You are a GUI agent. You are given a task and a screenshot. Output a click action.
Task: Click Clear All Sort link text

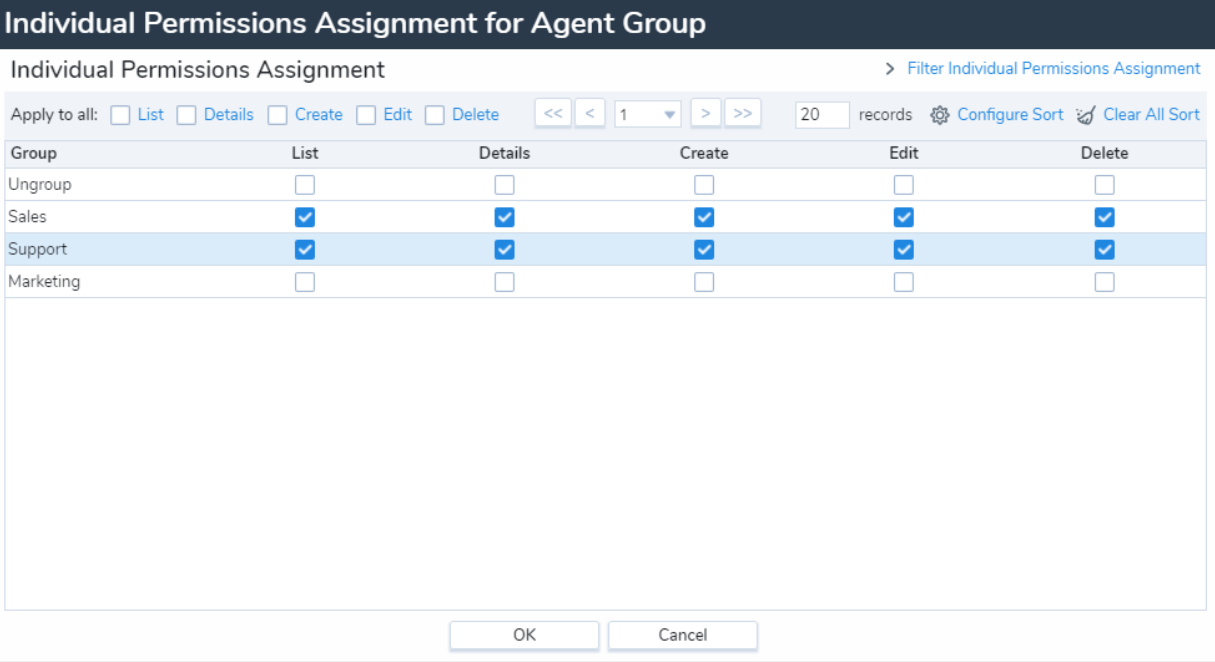(x=1151, y=114)
